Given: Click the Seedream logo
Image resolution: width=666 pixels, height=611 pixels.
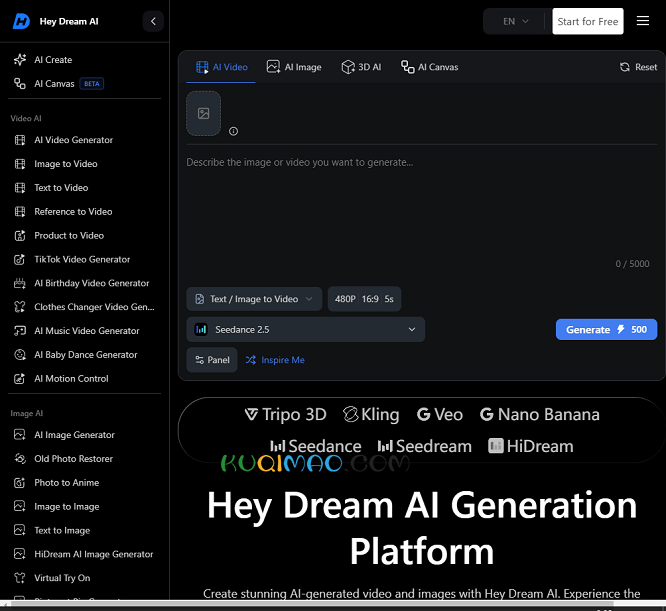Looking at the screenshot, I should coord(424,446).
